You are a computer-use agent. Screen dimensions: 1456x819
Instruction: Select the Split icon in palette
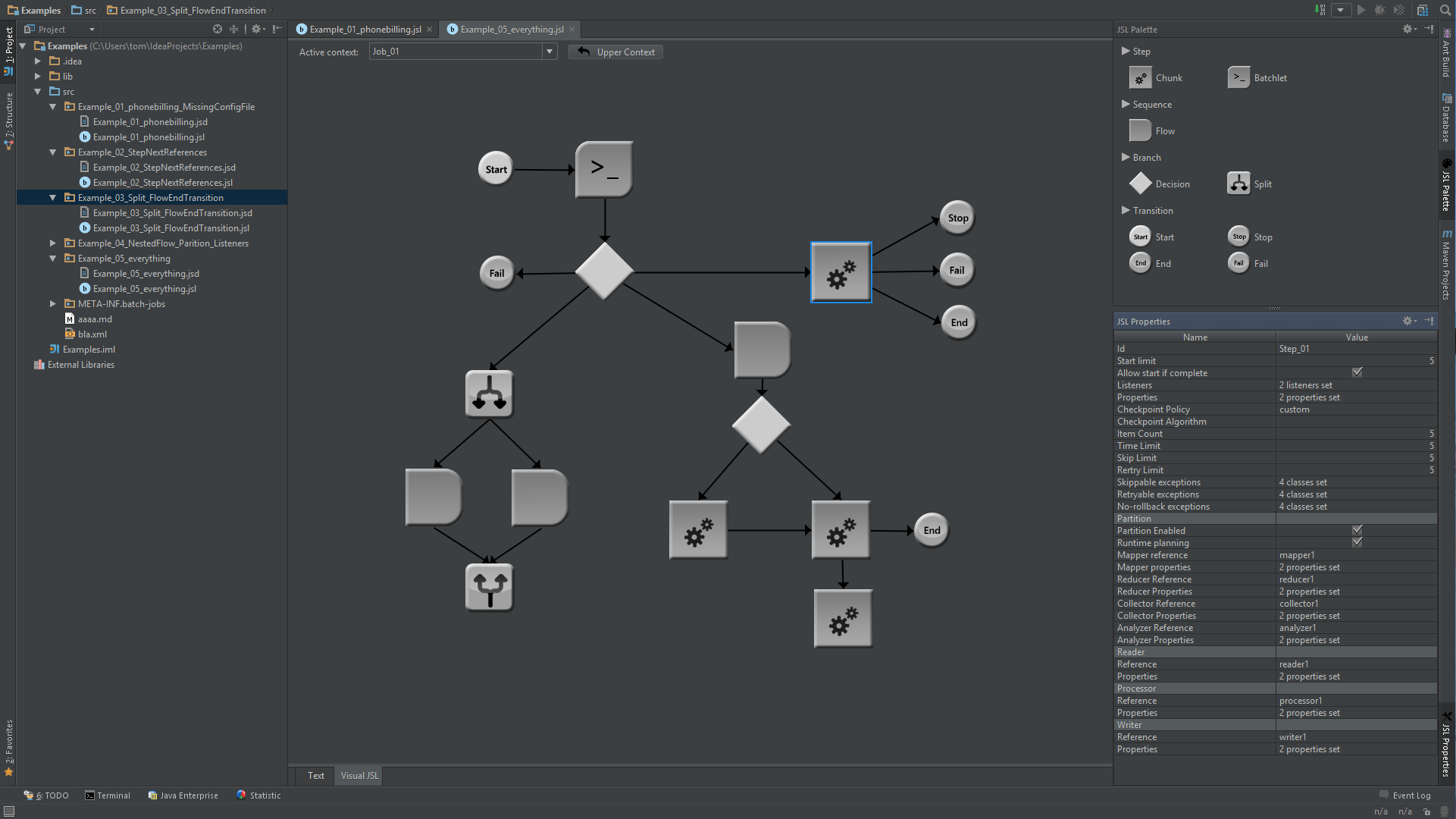(1238, 184)
